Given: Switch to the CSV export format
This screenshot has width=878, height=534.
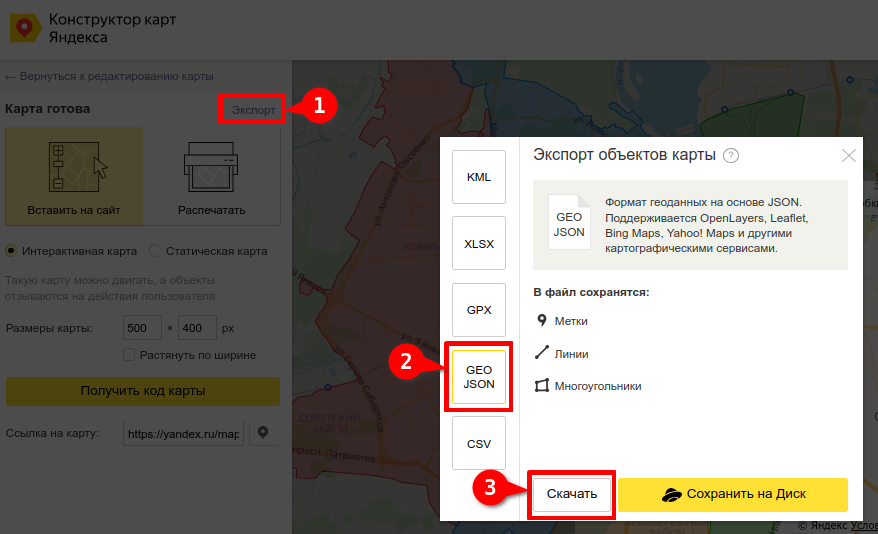Looking at the screenshot, I should [479, 443].
